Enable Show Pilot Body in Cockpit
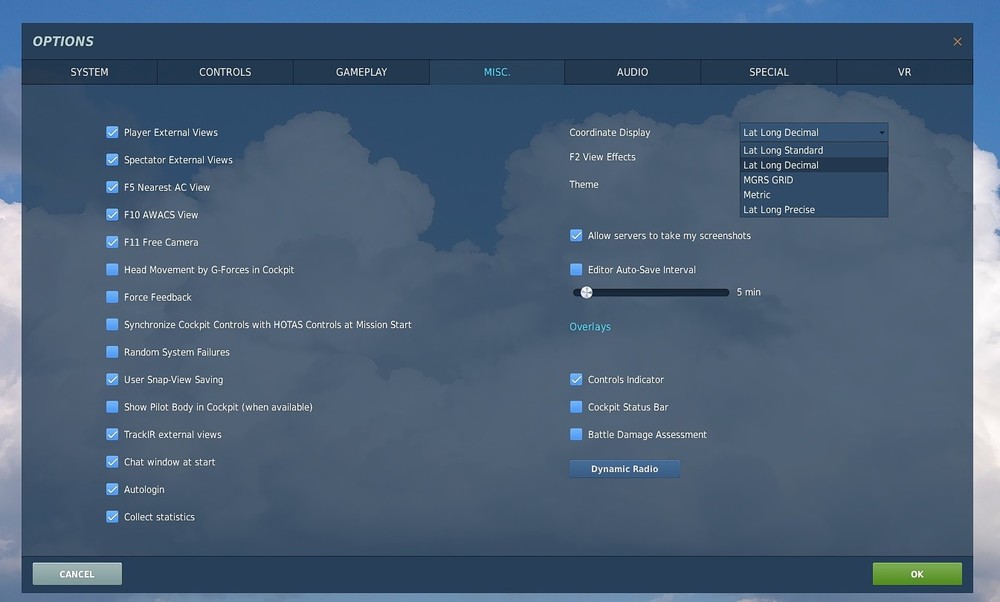Image resolution: width=1000 pixels, height=602 pixels. click(x=112, y=406)
